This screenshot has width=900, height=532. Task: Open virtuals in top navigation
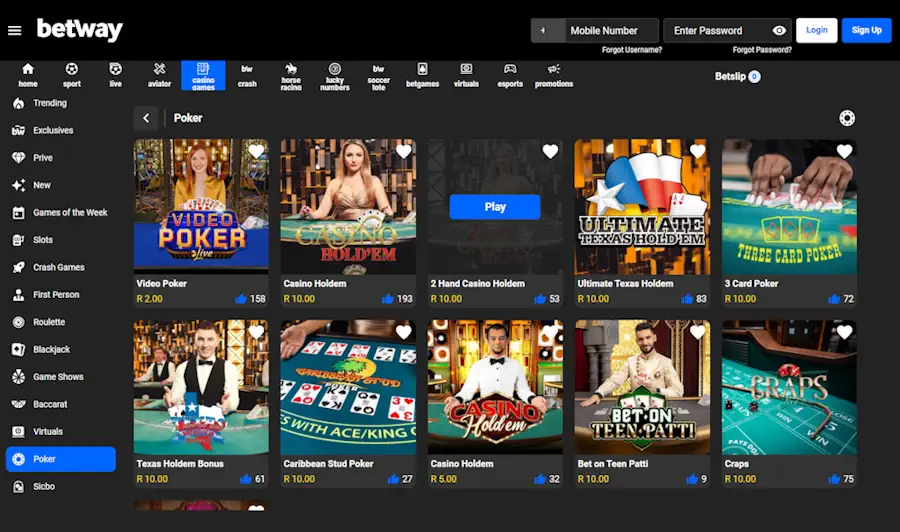pyautogui.click(x=466, y=75)
